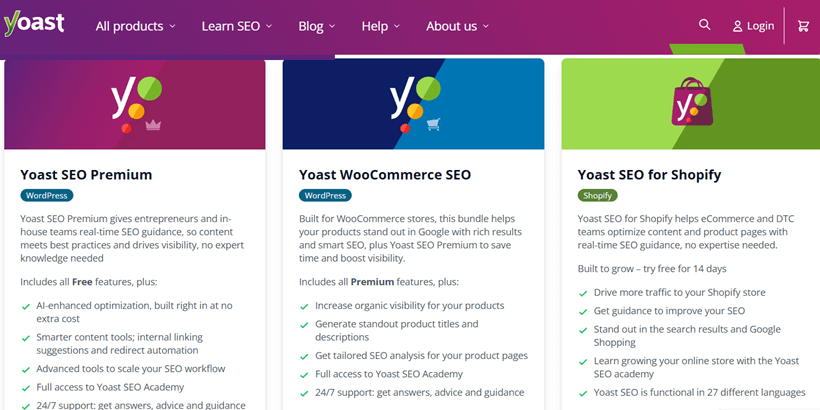
Task: Click the Yoast WooCommerce SEO banner logo
Action: click(415, 105)
